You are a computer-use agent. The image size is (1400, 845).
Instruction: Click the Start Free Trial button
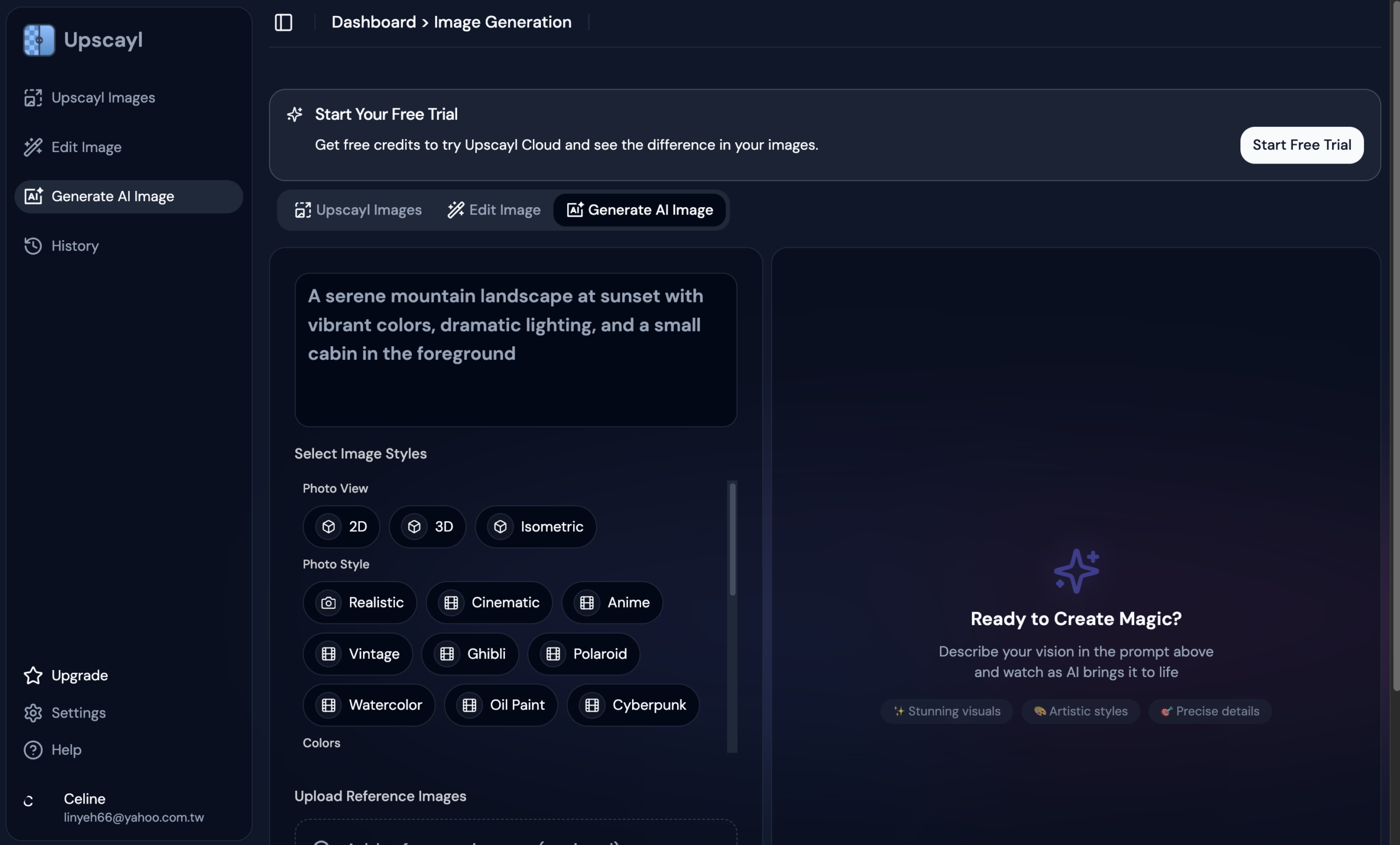pos(1301,145)
